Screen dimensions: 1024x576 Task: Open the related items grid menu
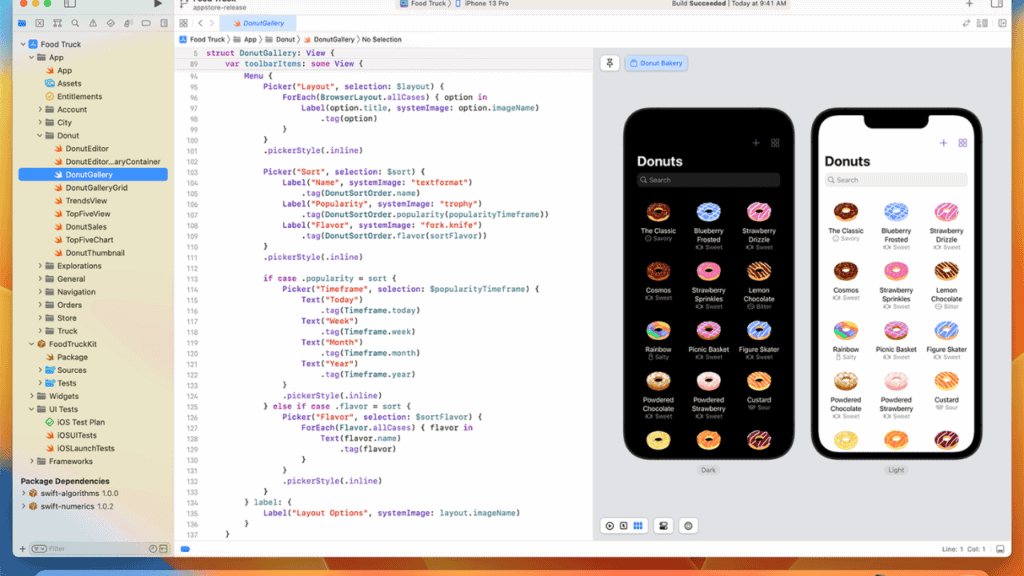[184, 24]
